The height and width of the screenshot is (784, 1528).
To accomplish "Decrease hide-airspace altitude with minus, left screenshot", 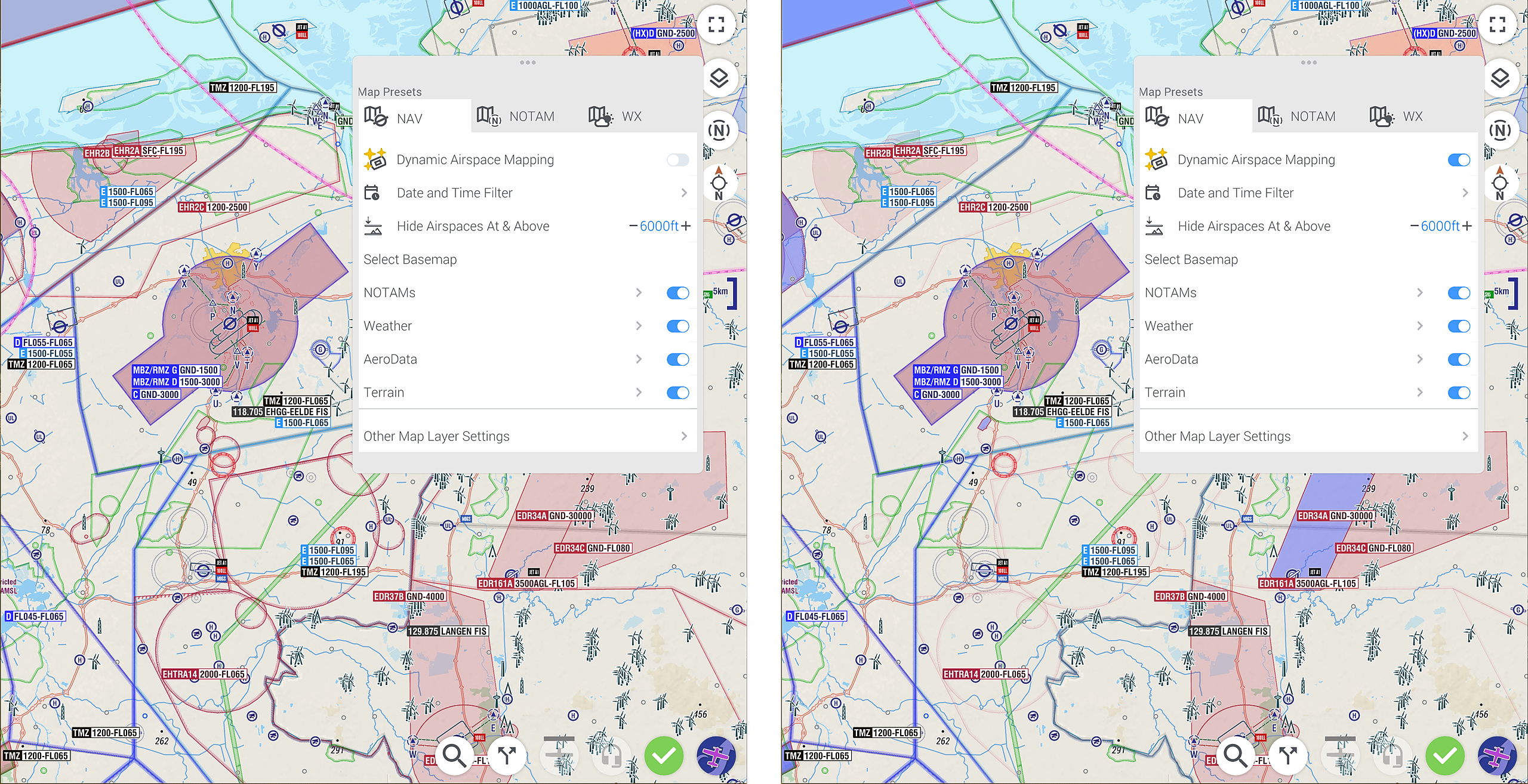I will click(x=633, y=226).
